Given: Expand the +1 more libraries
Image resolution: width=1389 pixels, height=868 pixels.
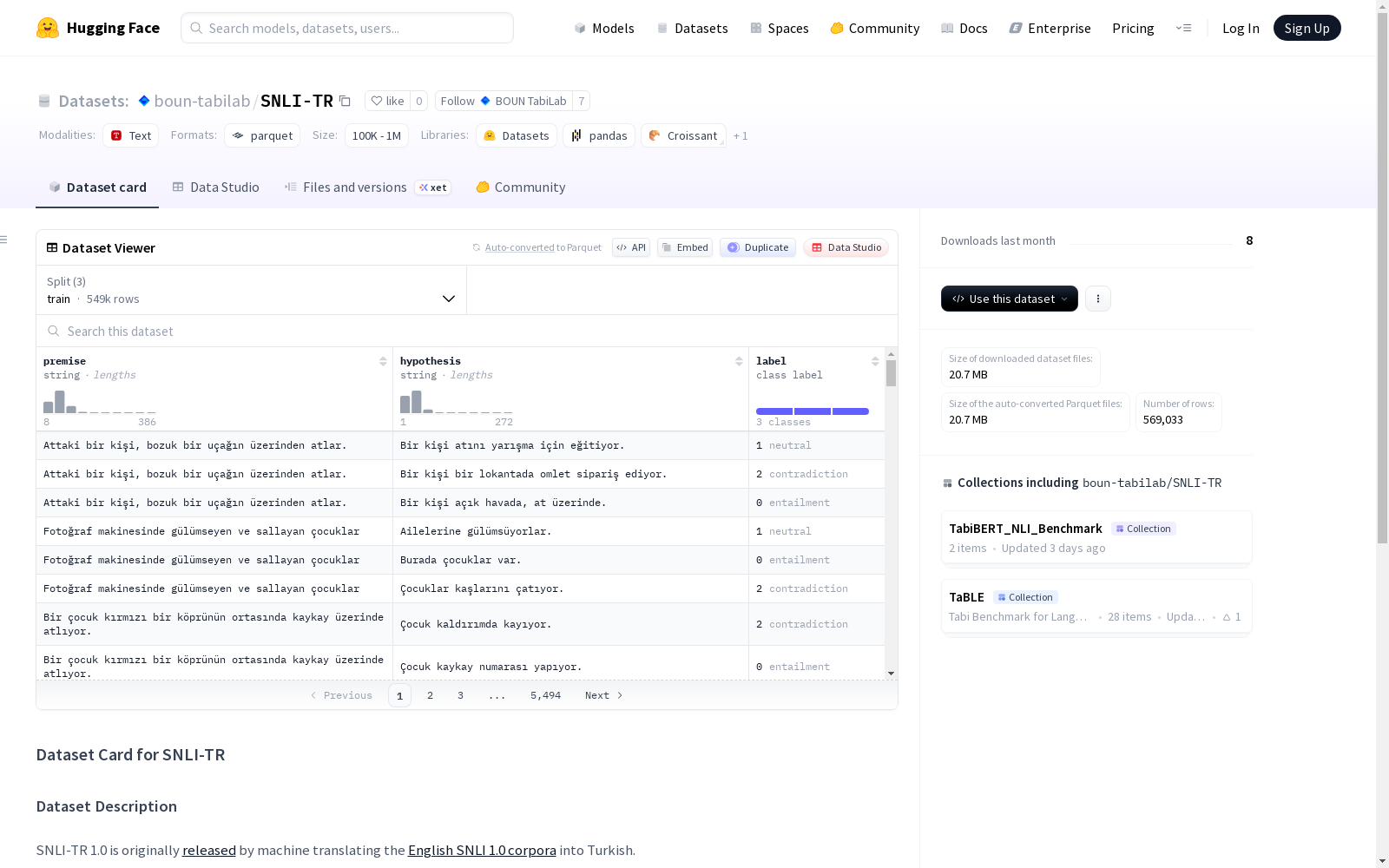Looking at the screenshot, I should pyautogui.click(x=741, y=135).
